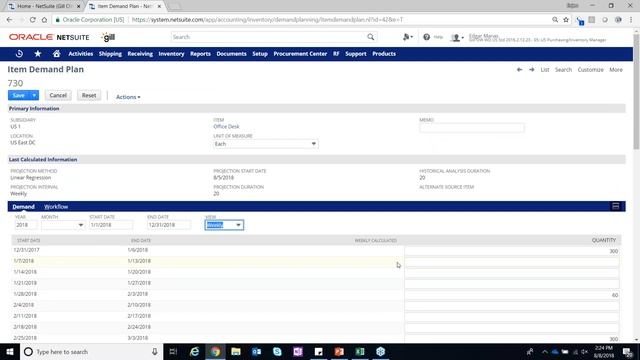The height and width of the screenshot is (360, 640).
Task: Switch to the Workflow subtab
Action: tap(56, 207)
